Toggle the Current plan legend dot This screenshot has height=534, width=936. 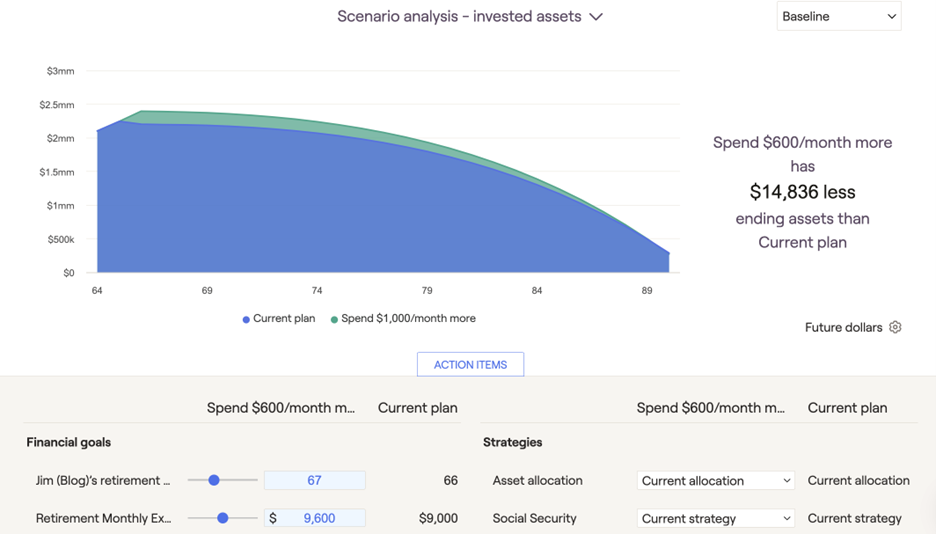pyautogui.click(x=246, y=319)
